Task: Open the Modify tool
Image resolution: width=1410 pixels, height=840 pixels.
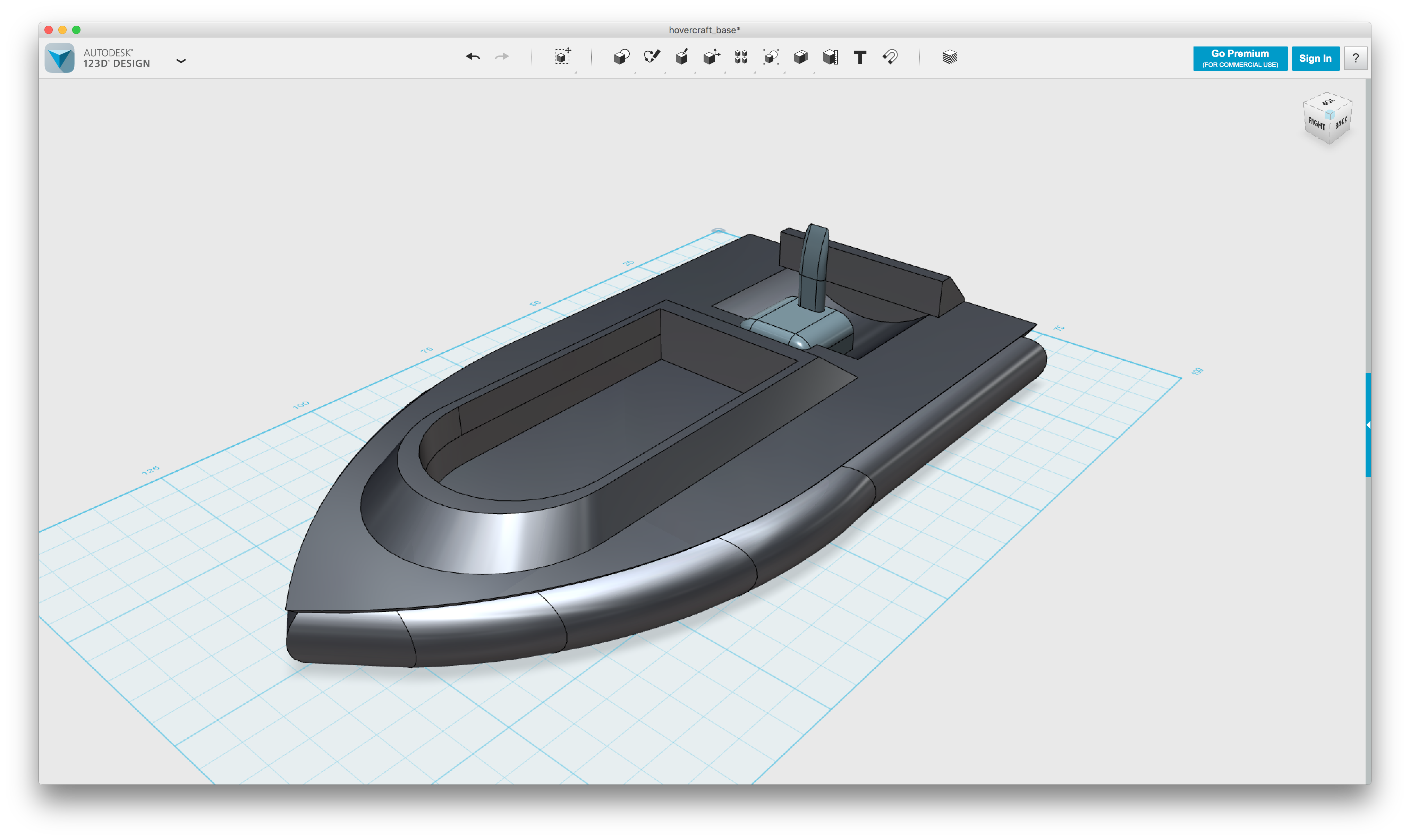Action: [x=711, y=57]
